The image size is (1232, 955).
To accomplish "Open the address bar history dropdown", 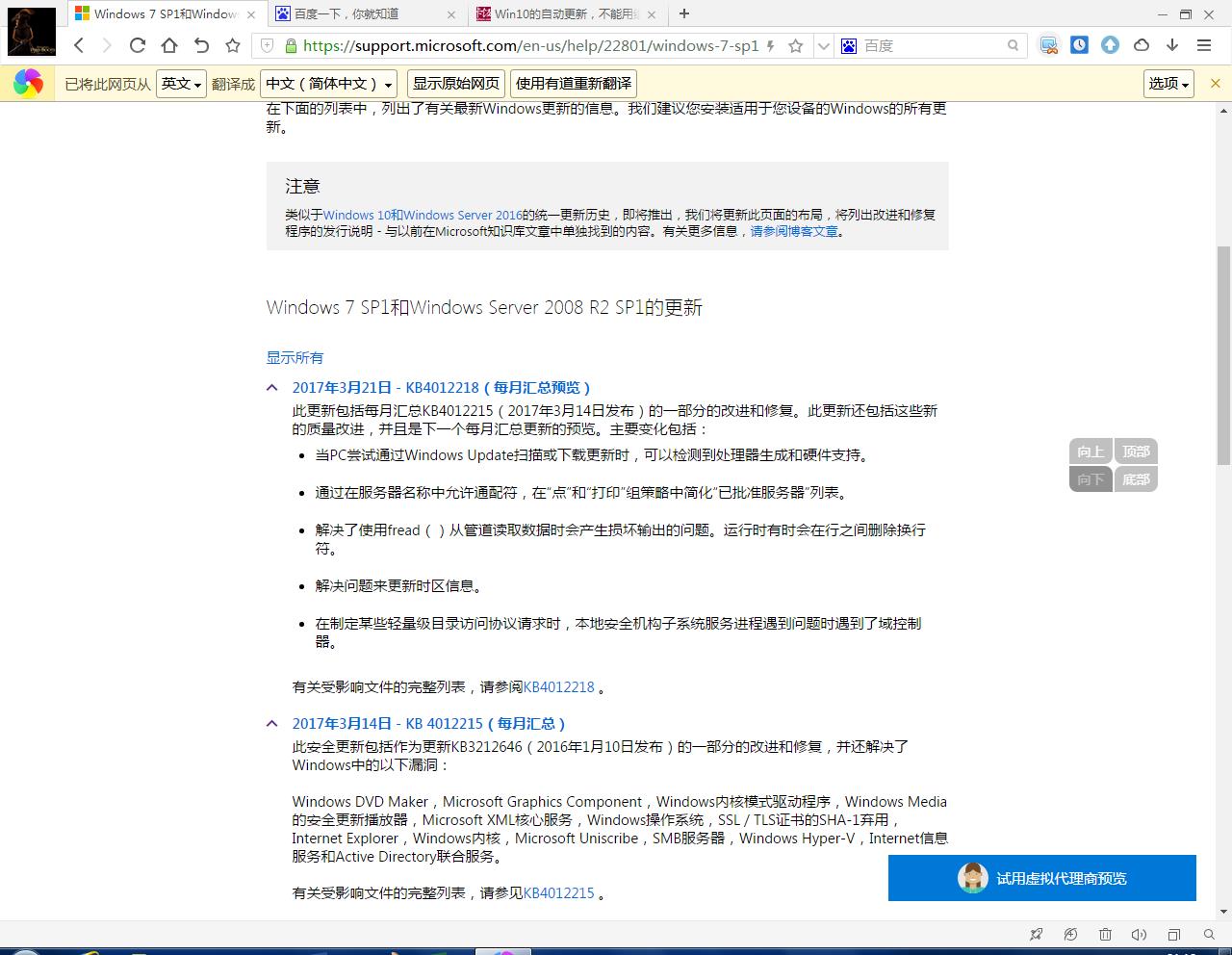I will [823, 45].
